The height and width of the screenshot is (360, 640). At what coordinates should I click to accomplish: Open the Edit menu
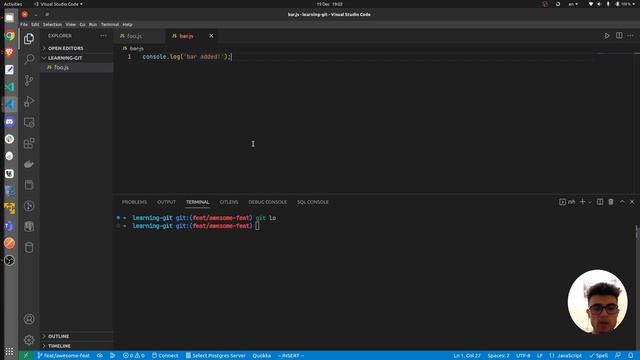point(35,24)
